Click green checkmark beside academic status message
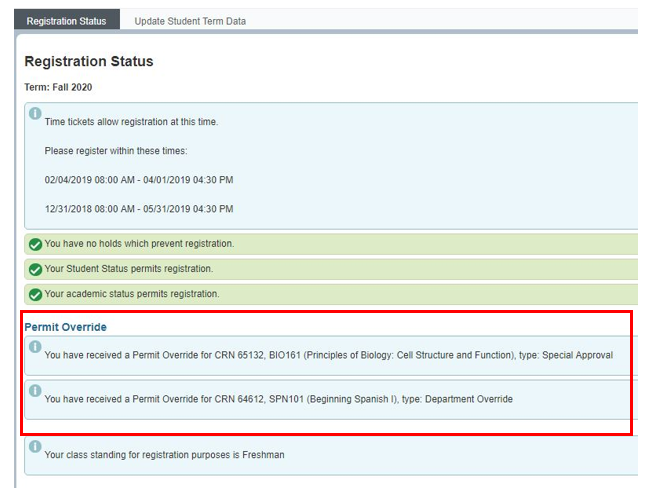647x494 pixels. (x=35, y=295)
